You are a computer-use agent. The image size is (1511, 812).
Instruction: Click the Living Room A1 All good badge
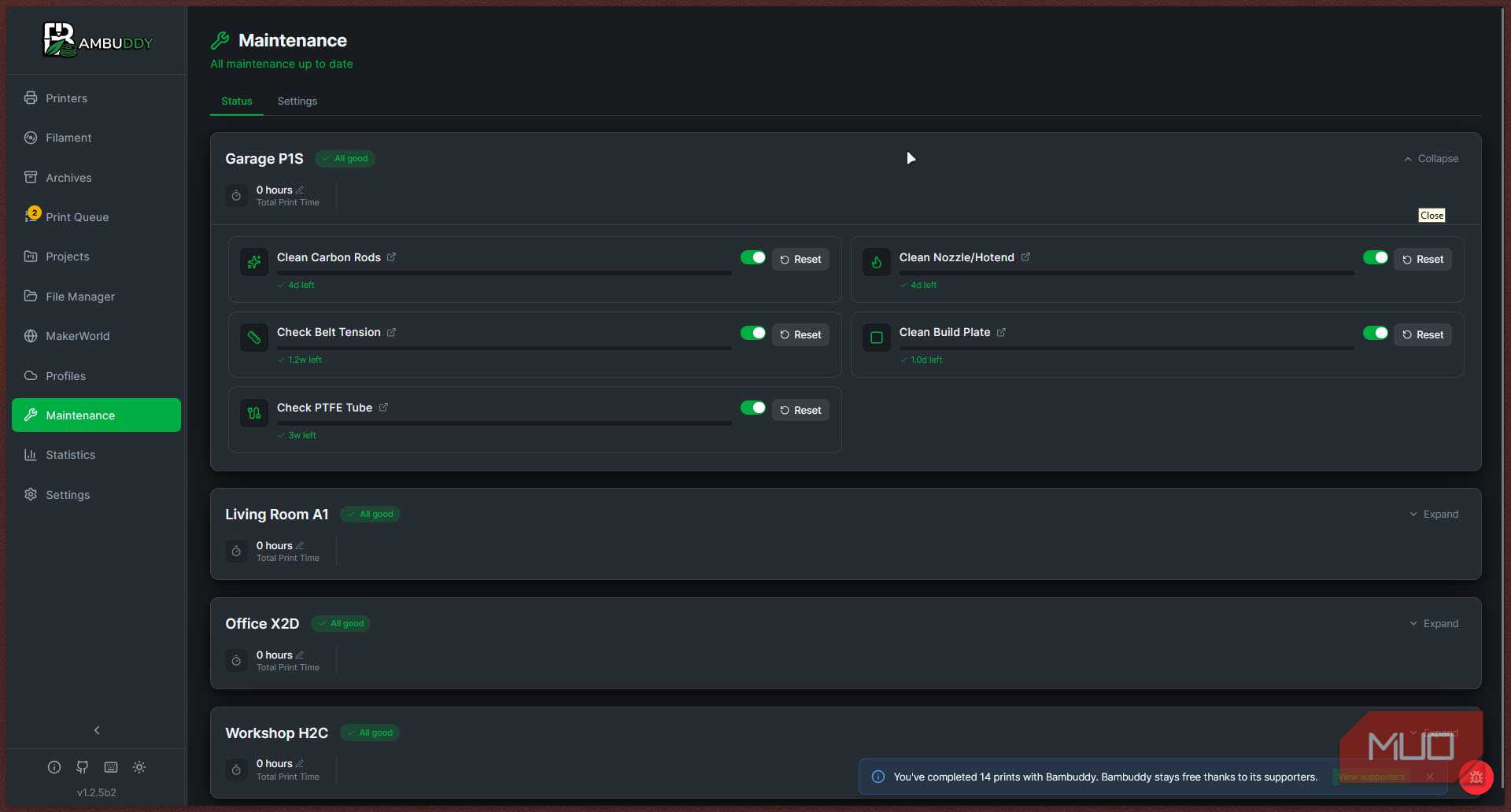pos(370,515)
